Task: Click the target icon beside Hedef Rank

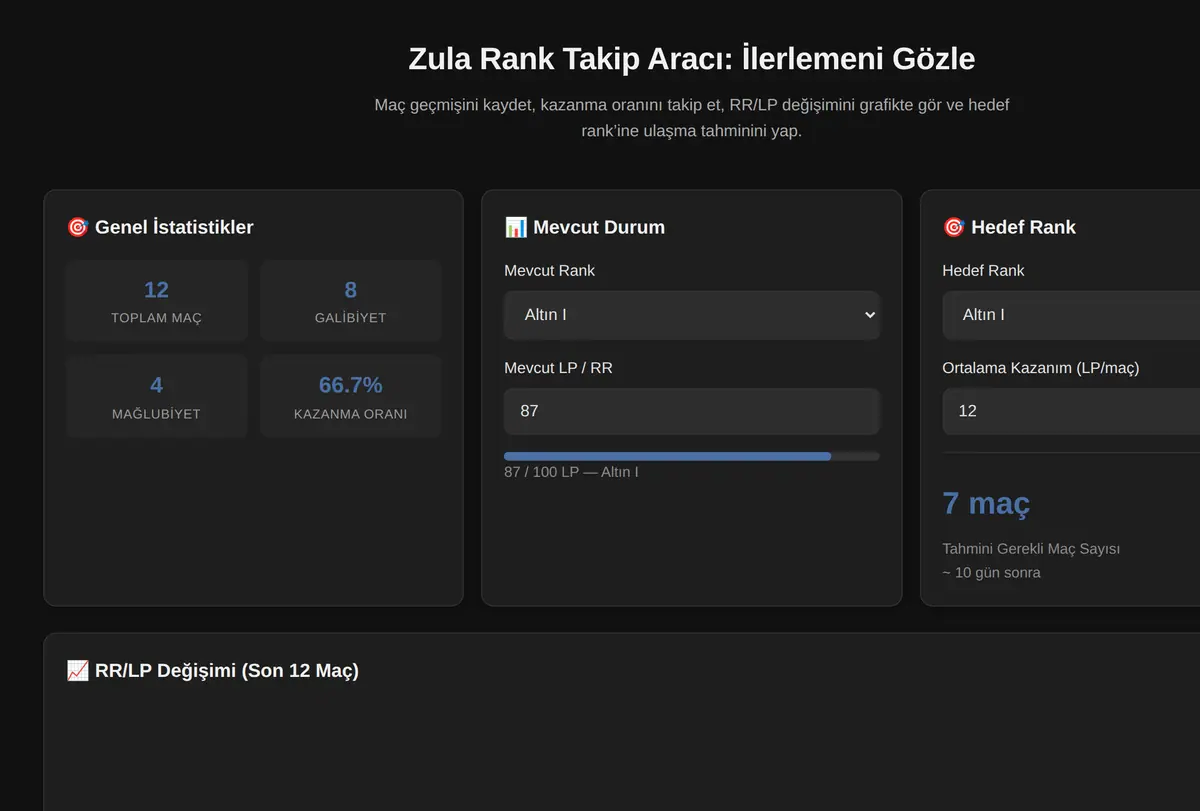Action: coord(954,227)
